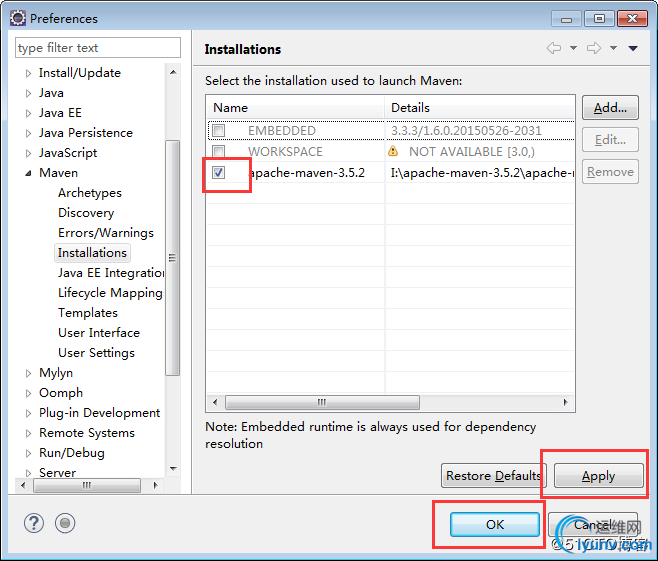
Task: Confirm with the OK button
Action: click(x=495, y=524)
